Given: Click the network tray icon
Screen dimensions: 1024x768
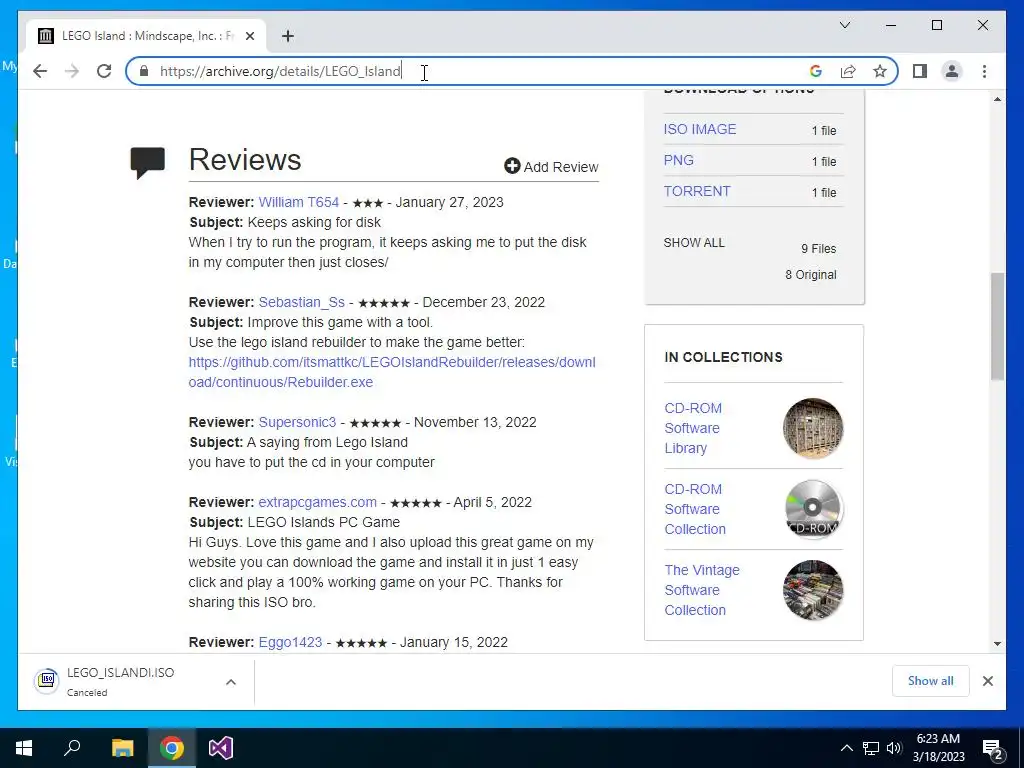Looking at the screenshot, I should [870, 748].
